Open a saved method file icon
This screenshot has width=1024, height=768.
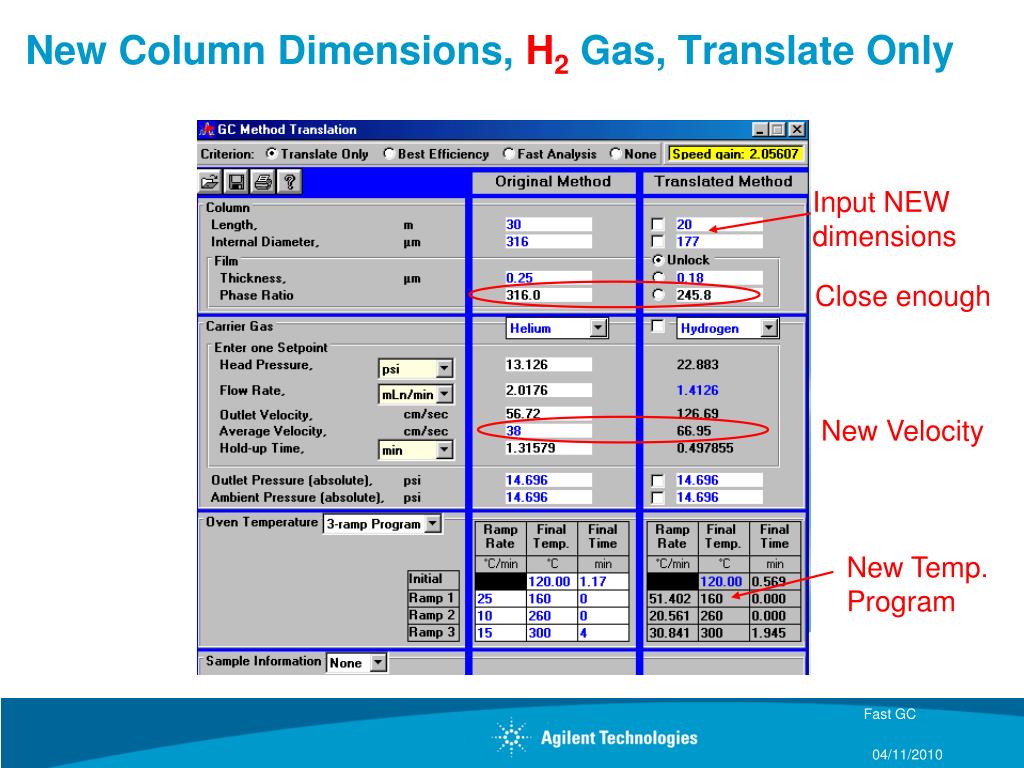tap(210, 182)
